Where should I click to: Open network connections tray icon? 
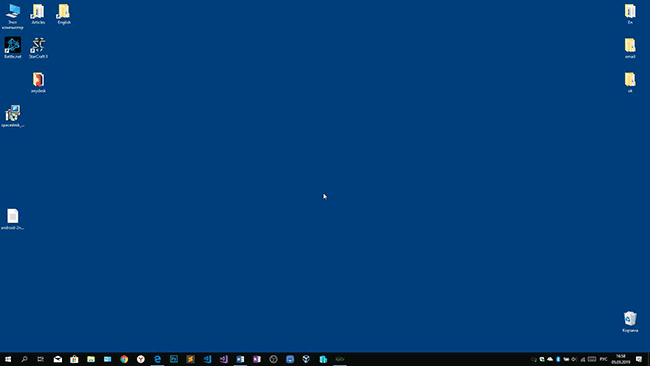pos(582,359)
